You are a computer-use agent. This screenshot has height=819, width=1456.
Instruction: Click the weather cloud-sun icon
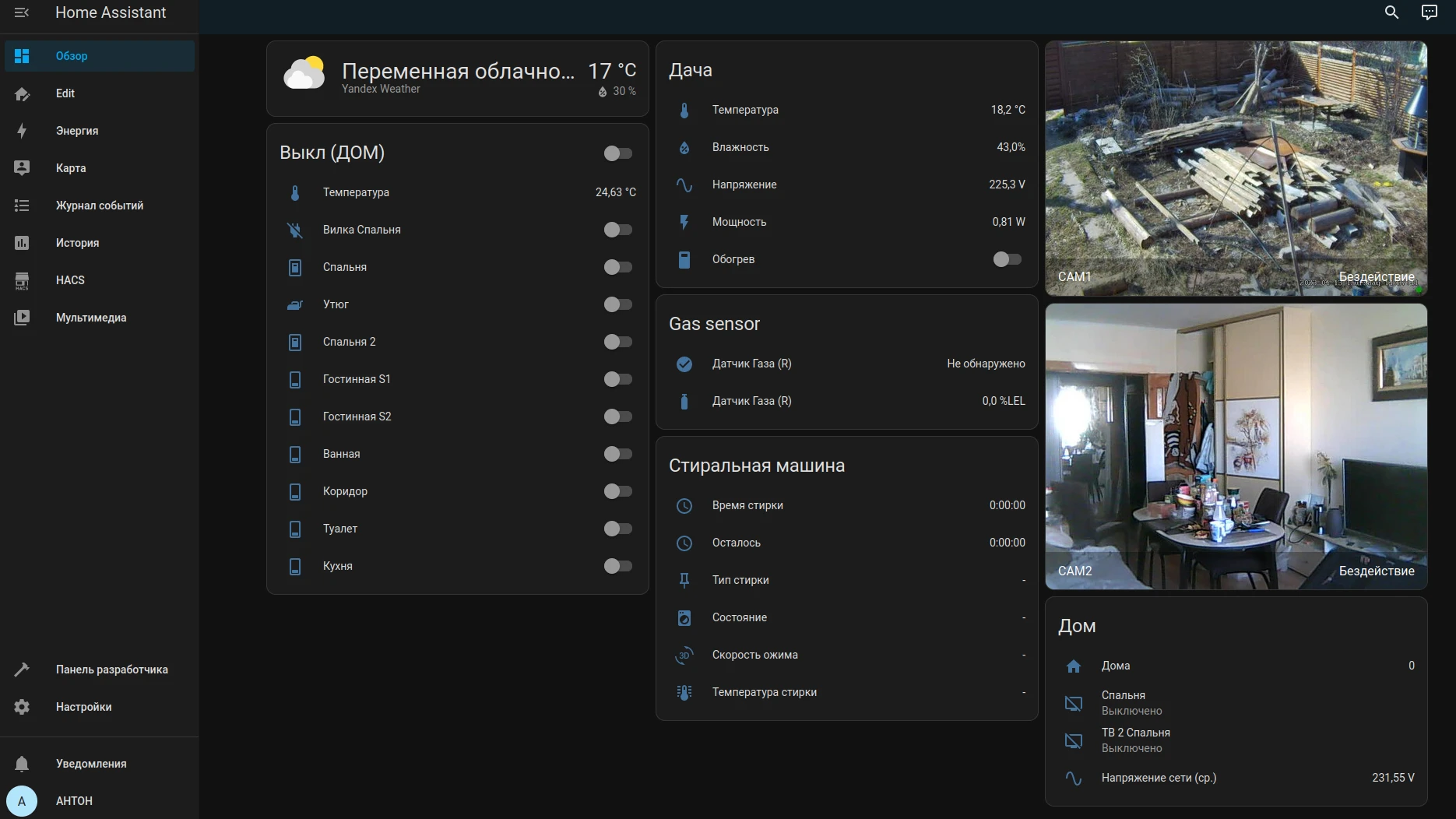[304, 74]
